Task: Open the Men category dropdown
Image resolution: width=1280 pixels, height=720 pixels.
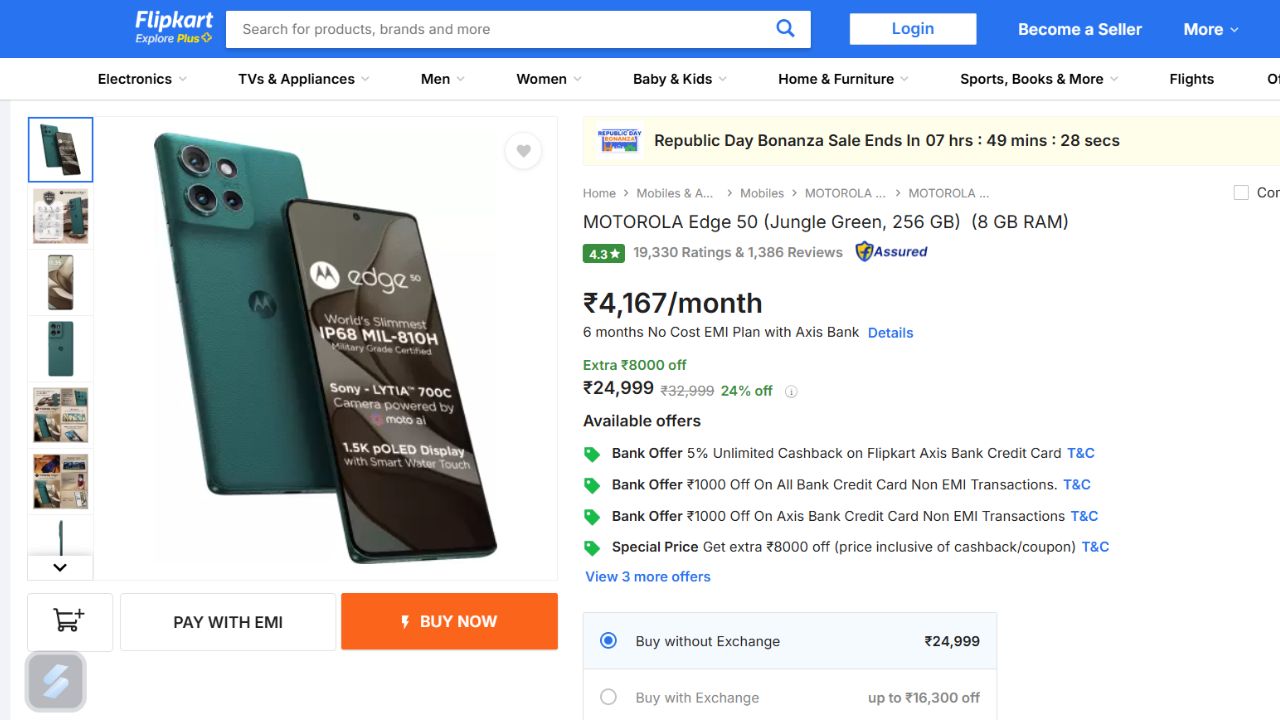Action: [443, 79]
